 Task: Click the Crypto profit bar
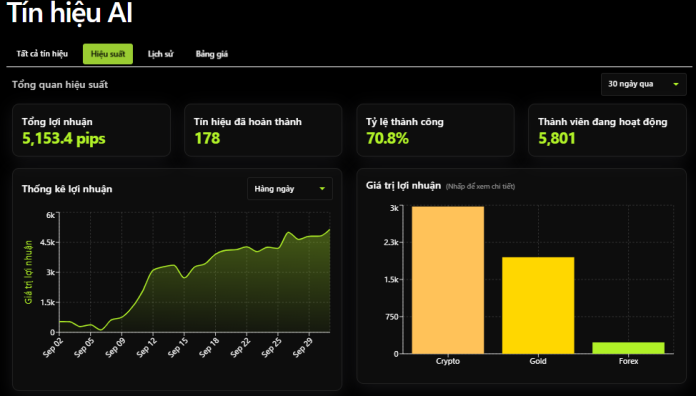(448, 280)
